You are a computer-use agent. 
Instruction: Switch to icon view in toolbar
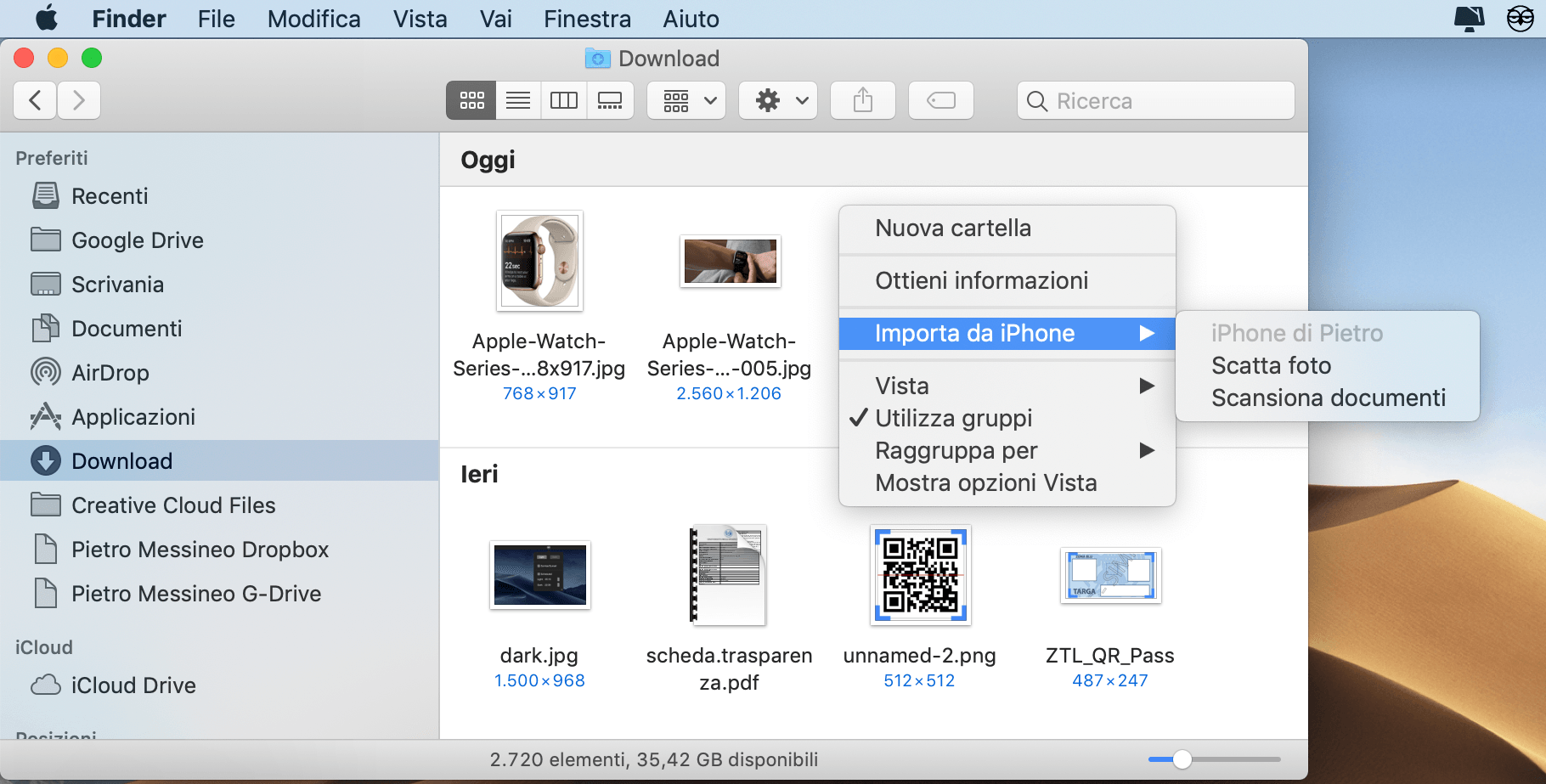[471, 100]
